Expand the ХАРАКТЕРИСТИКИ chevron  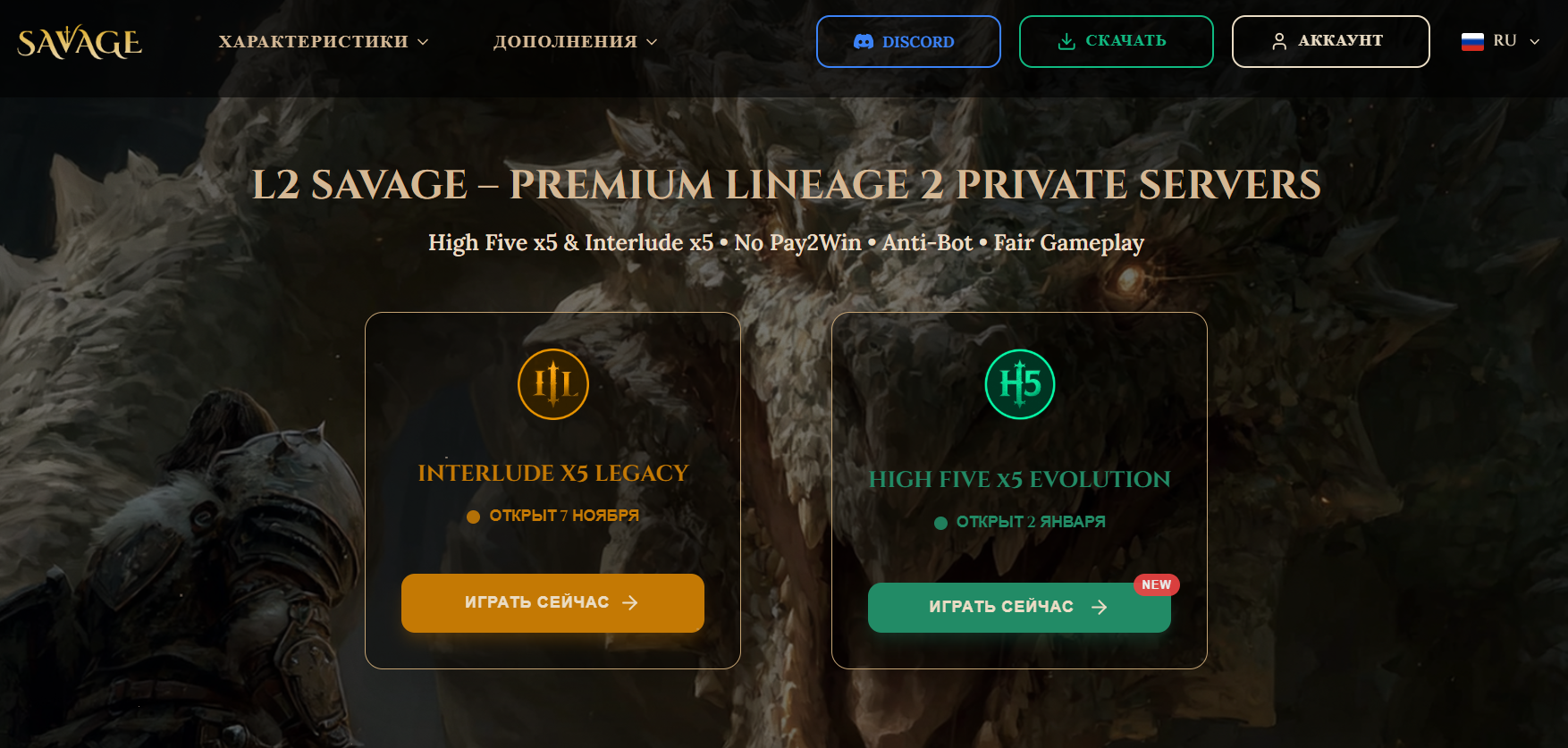(423, 42)
